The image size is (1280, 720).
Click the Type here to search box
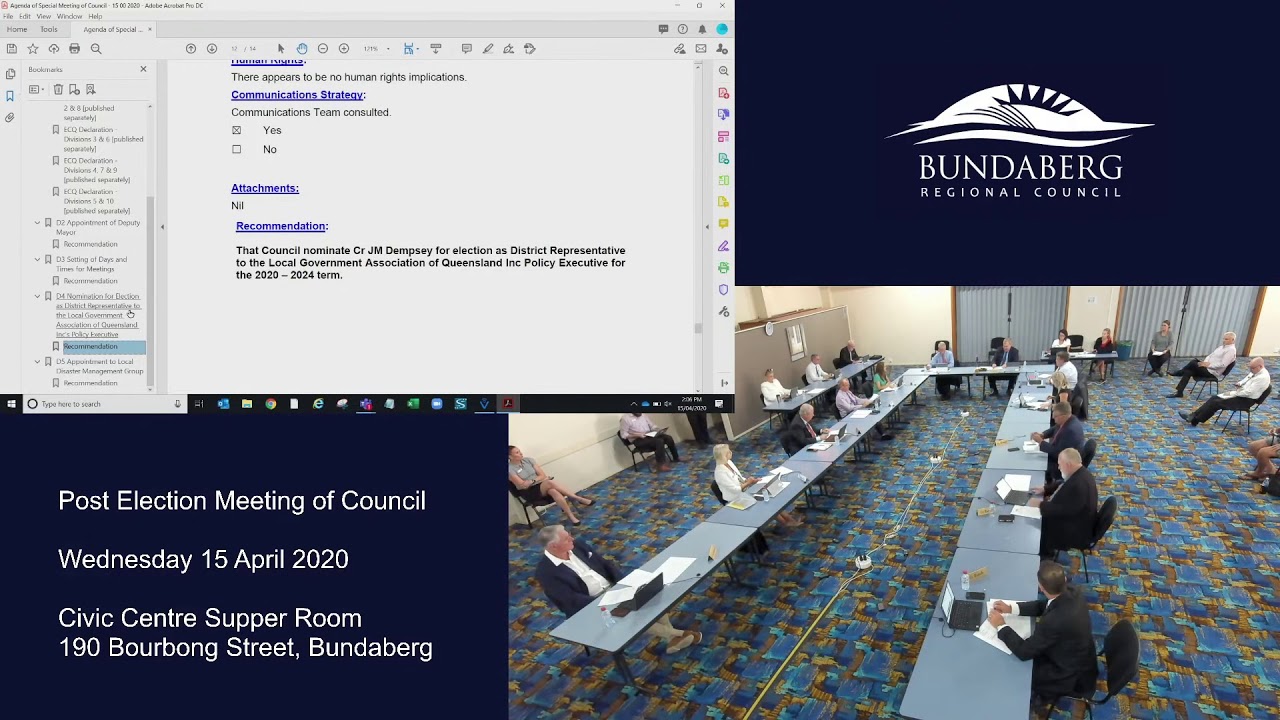[105, 404]
